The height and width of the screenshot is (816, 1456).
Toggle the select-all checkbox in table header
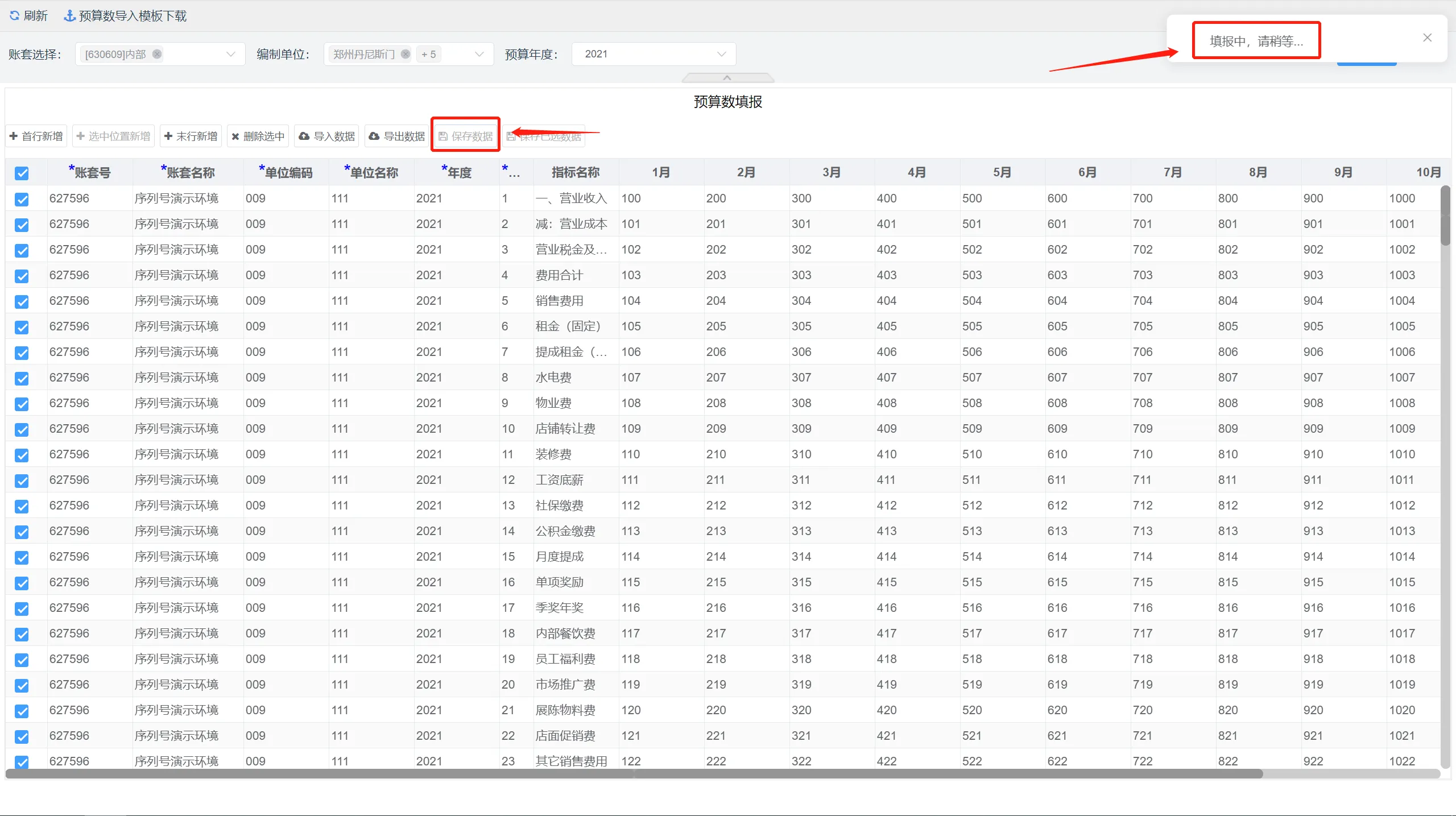22,173
